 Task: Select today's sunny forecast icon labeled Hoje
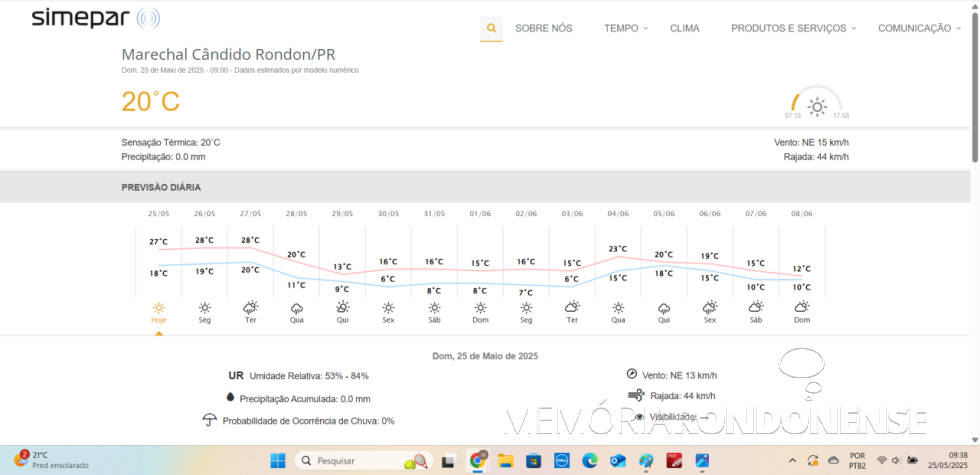[158, 308]
